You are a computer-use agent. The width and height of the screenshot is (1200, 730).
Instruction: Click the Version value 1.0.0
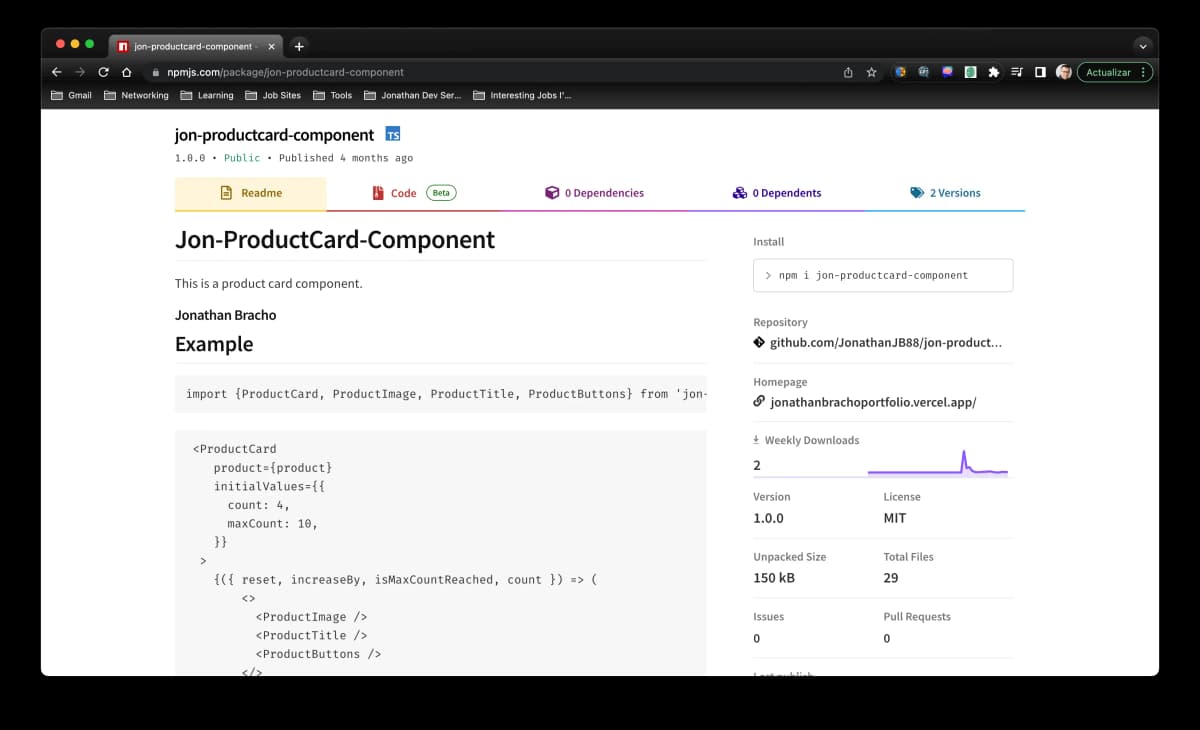(x=768, y=518)
